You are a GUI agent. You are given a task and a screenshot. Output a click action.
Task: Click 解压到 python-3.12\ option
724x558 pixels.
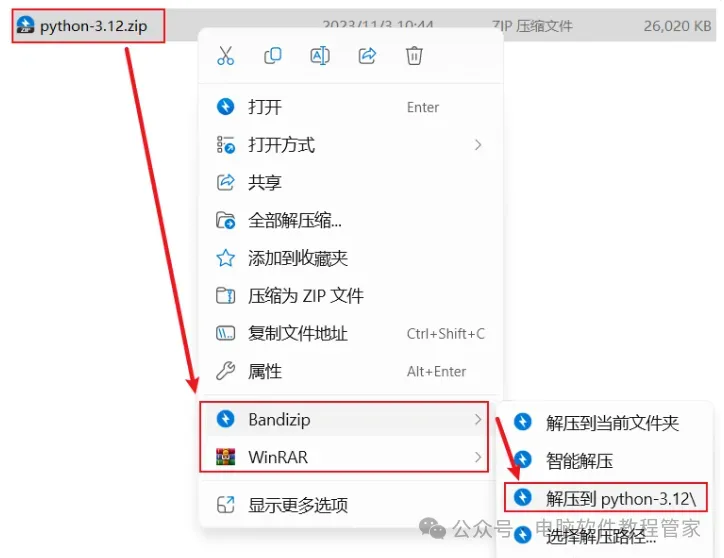(x=606, y=497)
